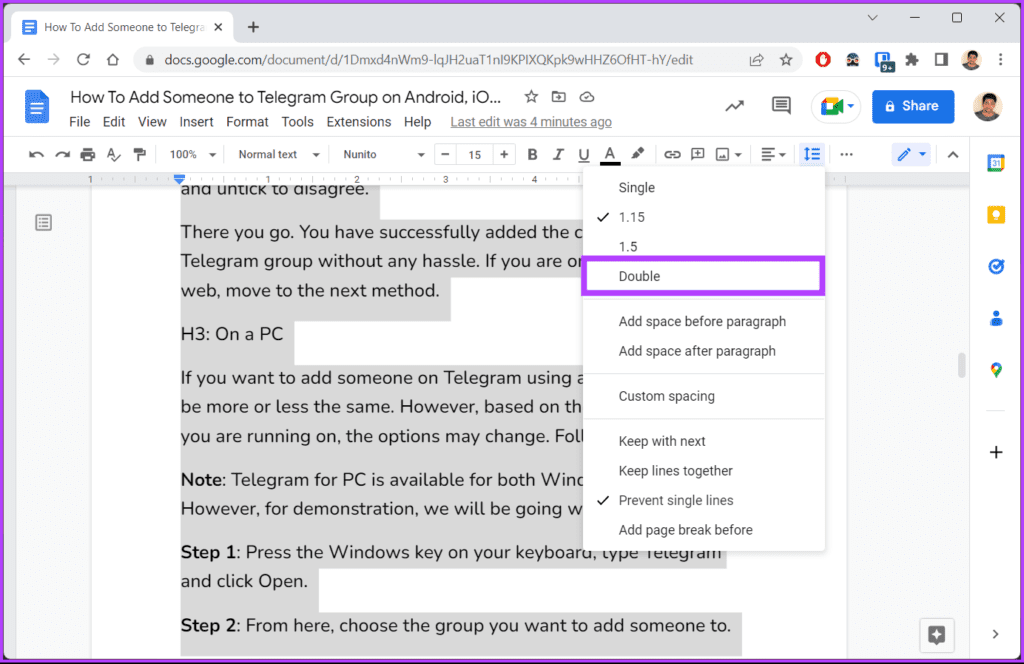
Task: Open the Nunito font dropdown
Action: [384, 155]
